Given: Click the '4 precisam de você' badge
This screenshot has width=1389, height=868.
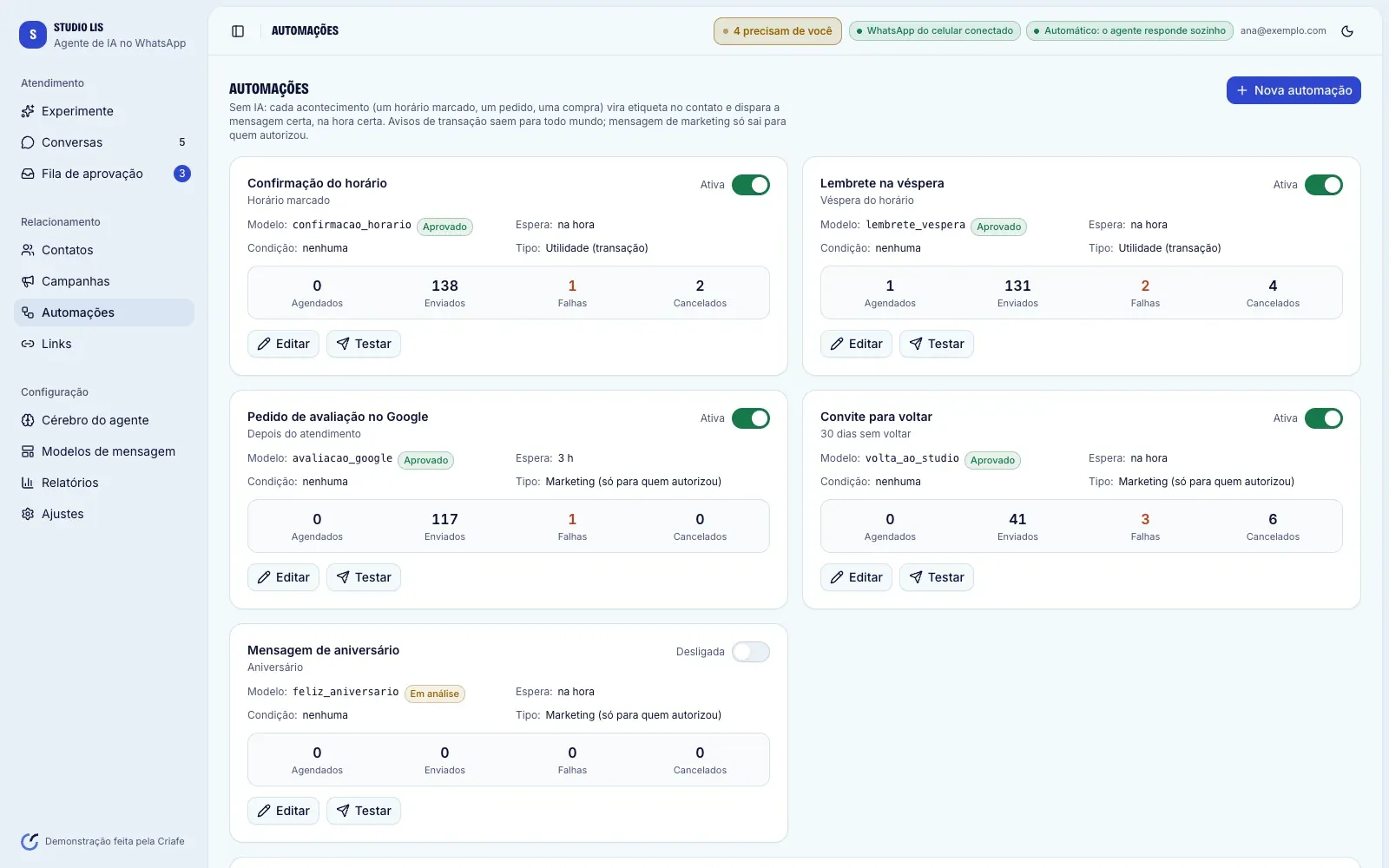Looking at the screenshot, I should (778, 31).
